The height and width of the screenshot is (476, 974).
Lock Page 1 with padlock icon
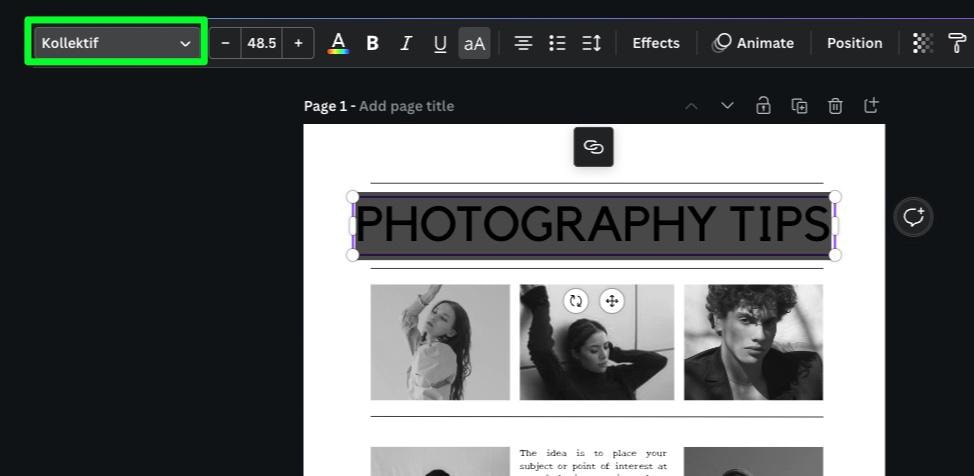[x=763, y=106]
